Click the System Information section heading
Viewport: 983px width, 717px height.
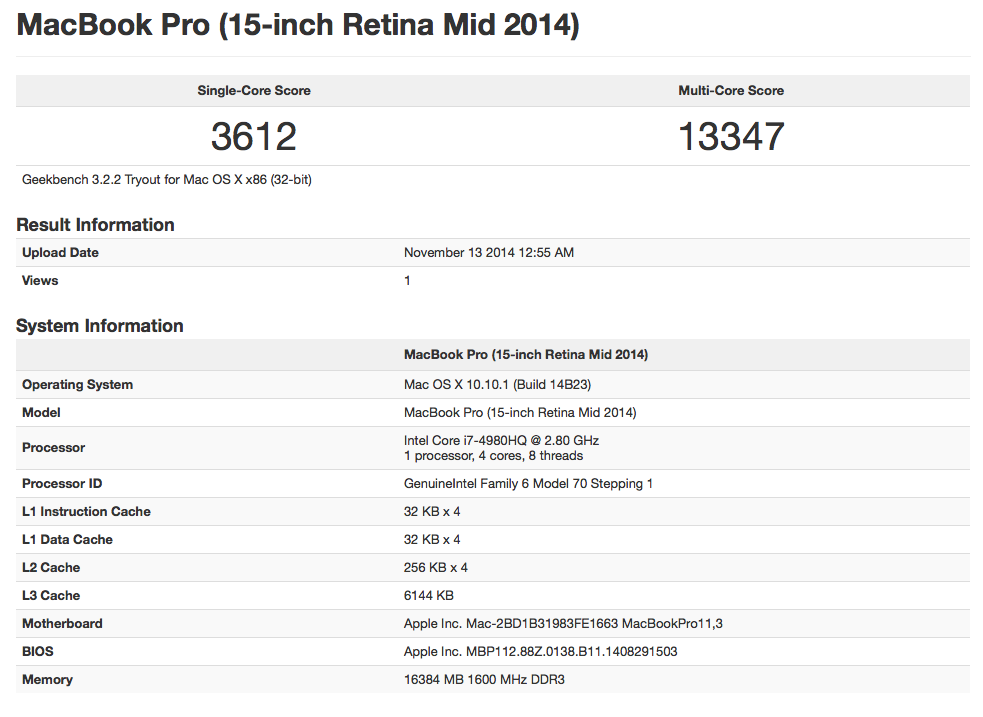(100, 326)
